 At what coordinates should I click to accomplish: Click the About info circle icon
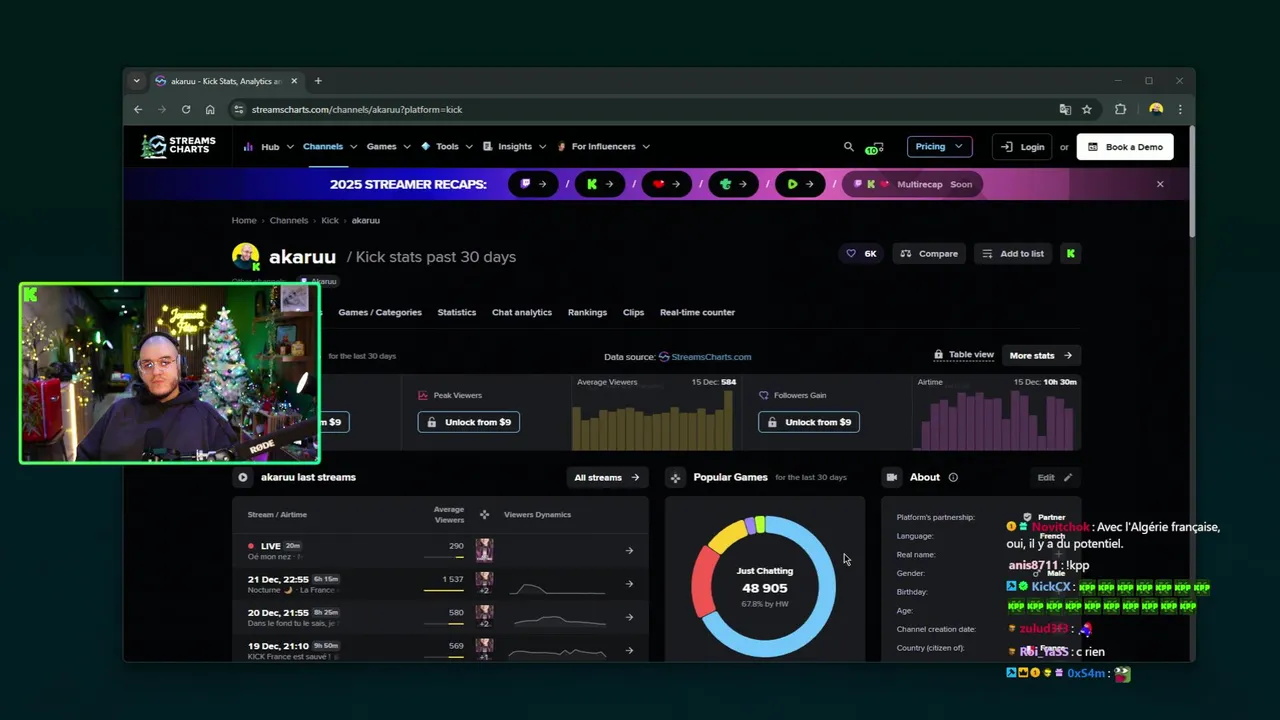[953, 478]
